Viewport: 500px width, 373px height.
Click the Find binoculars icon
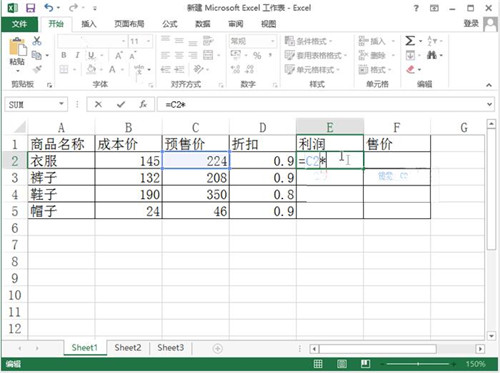432,55
